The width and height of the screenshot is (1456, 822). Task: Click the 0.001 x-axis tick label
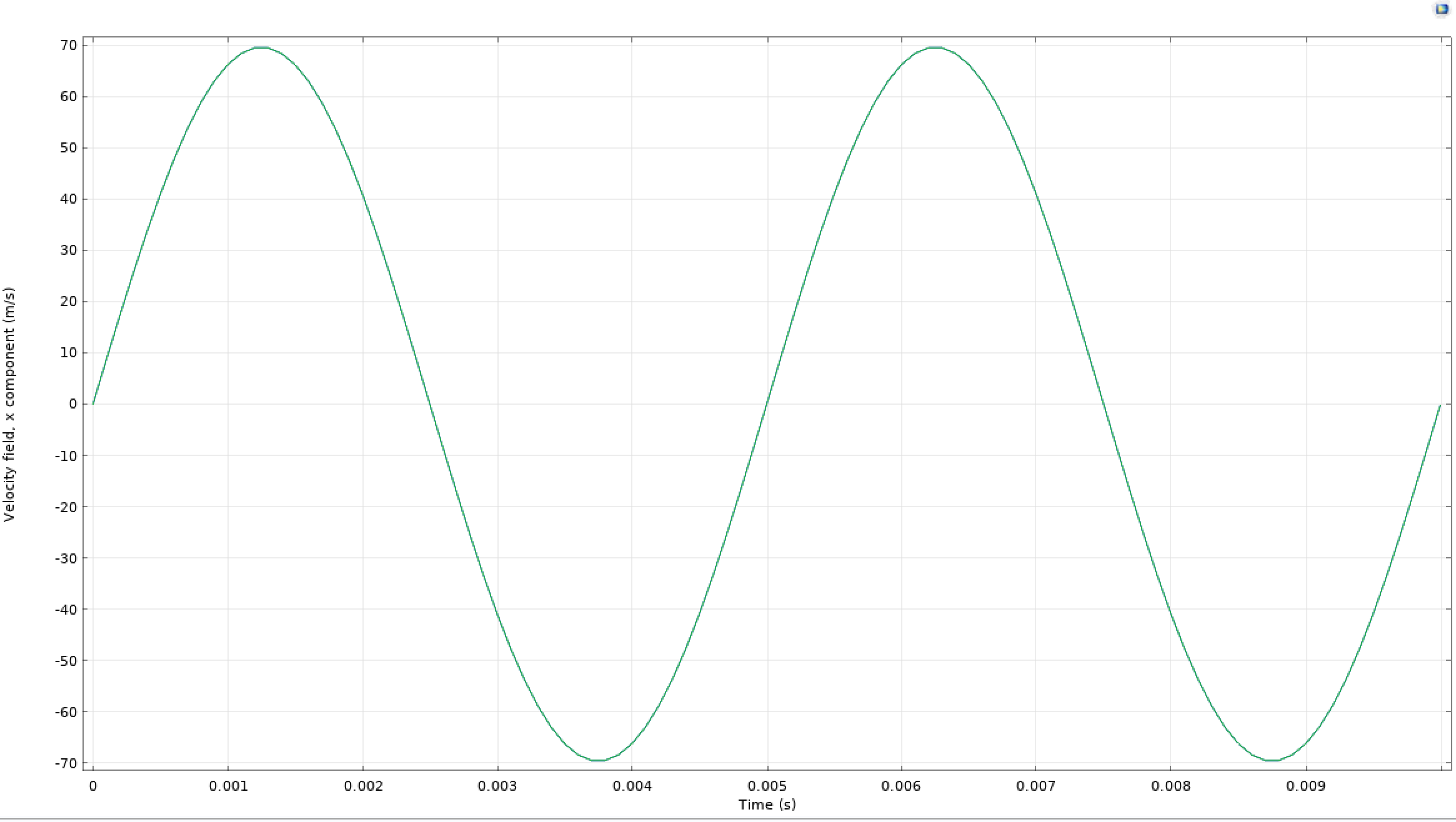(x=228, y=786)
